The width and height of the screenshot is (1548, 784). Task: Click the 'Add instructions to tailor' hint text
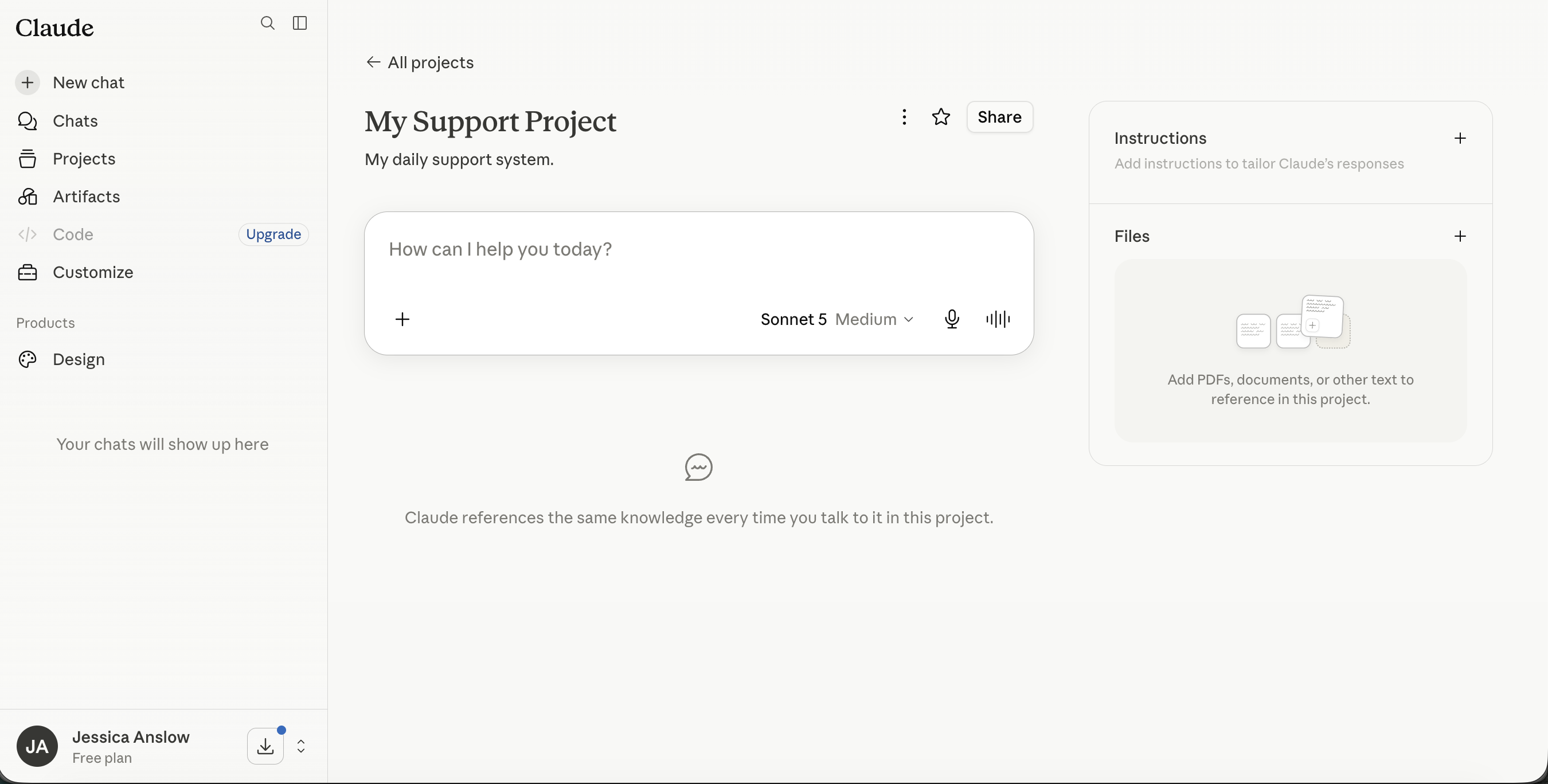(1259, 163)
